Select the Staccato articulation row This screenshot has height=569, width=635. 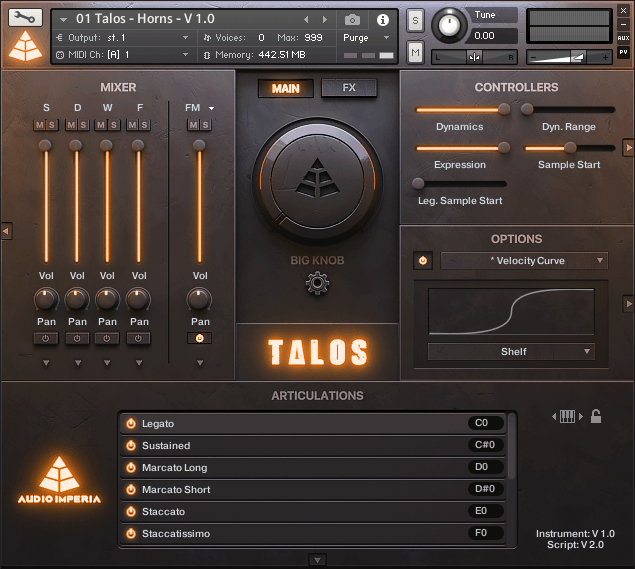pyautogui.click(x=313, y=511)
